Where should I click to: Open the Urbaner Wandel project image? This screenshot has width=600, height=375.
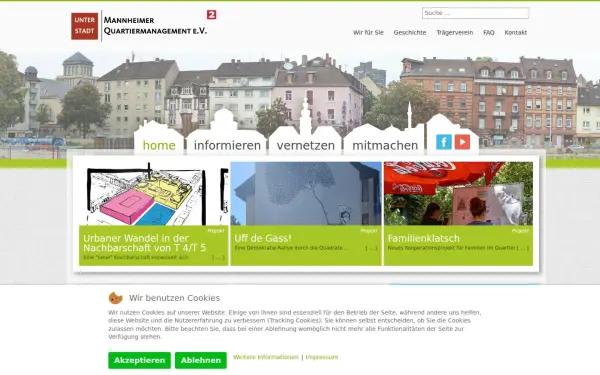154,194
